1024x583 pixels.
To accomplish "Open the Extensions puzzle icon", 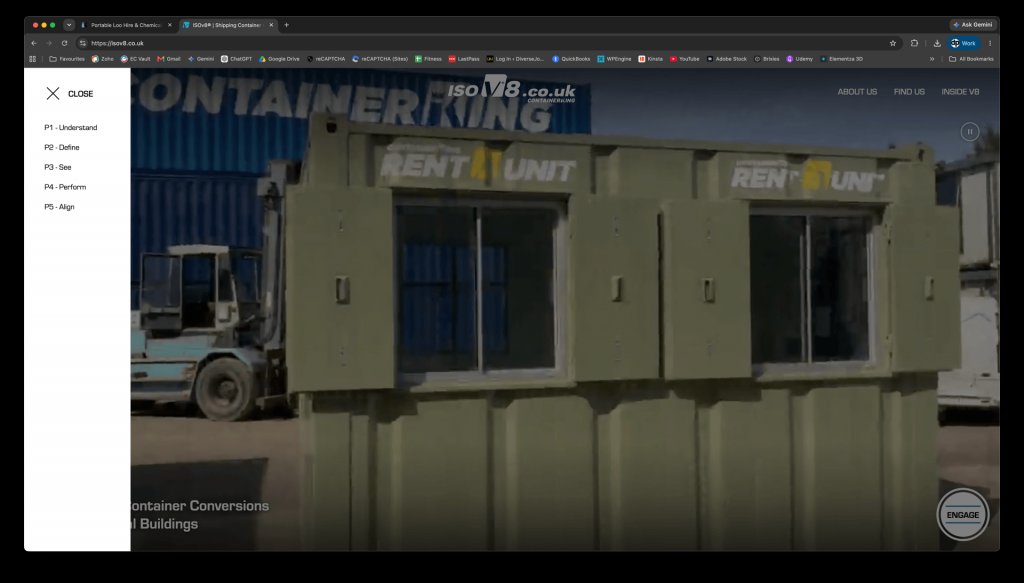I will coord(914,43).
